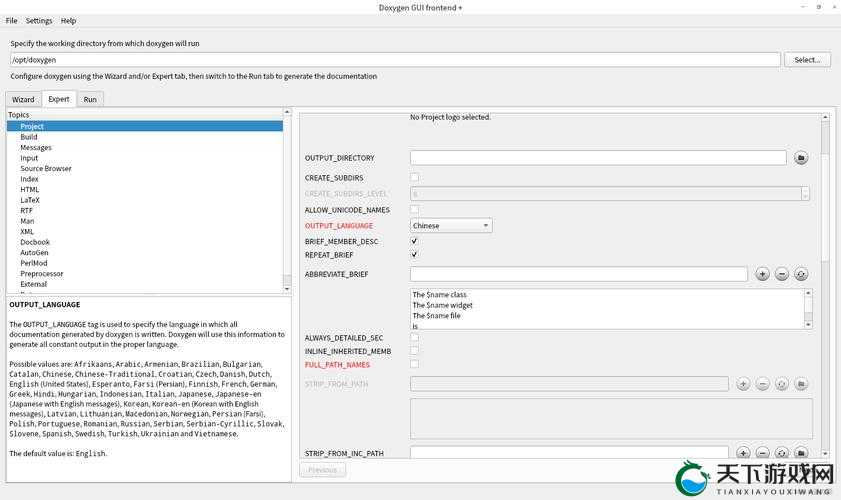This screenshot has height=500, width=841.
Task: Remove entry from STRIP_FROM_INC_PATH list
Action: pos(762,453)
